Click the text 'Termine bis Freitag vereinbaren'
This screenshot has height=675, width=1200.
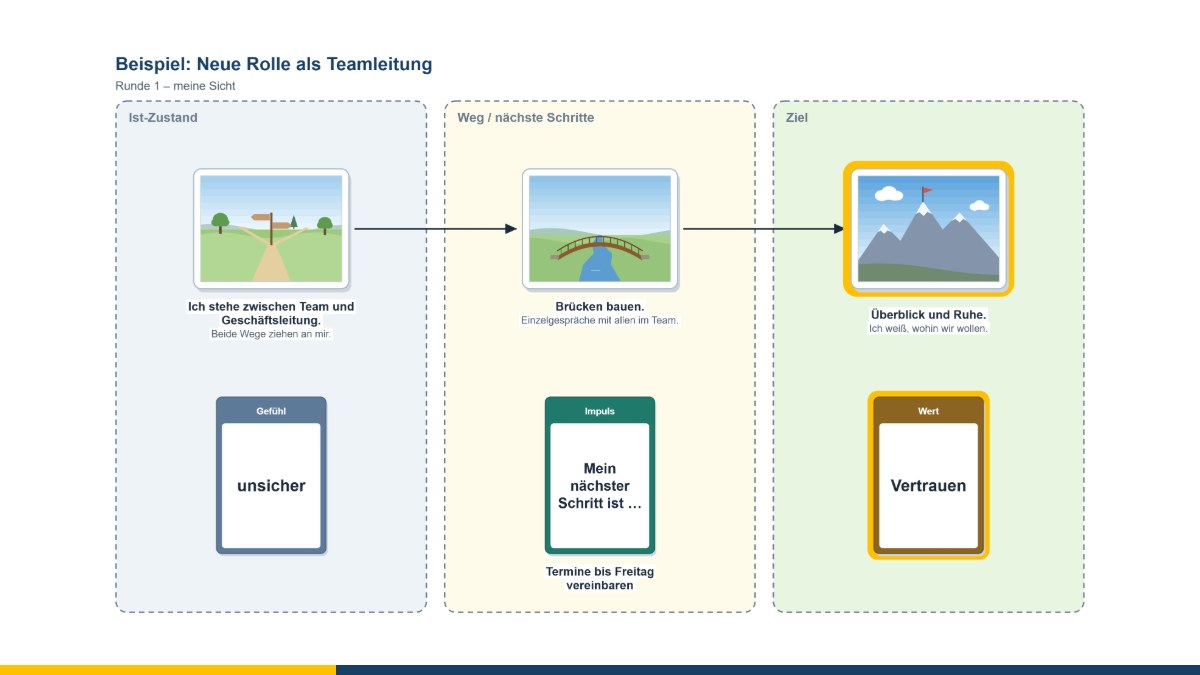[600, 578]
